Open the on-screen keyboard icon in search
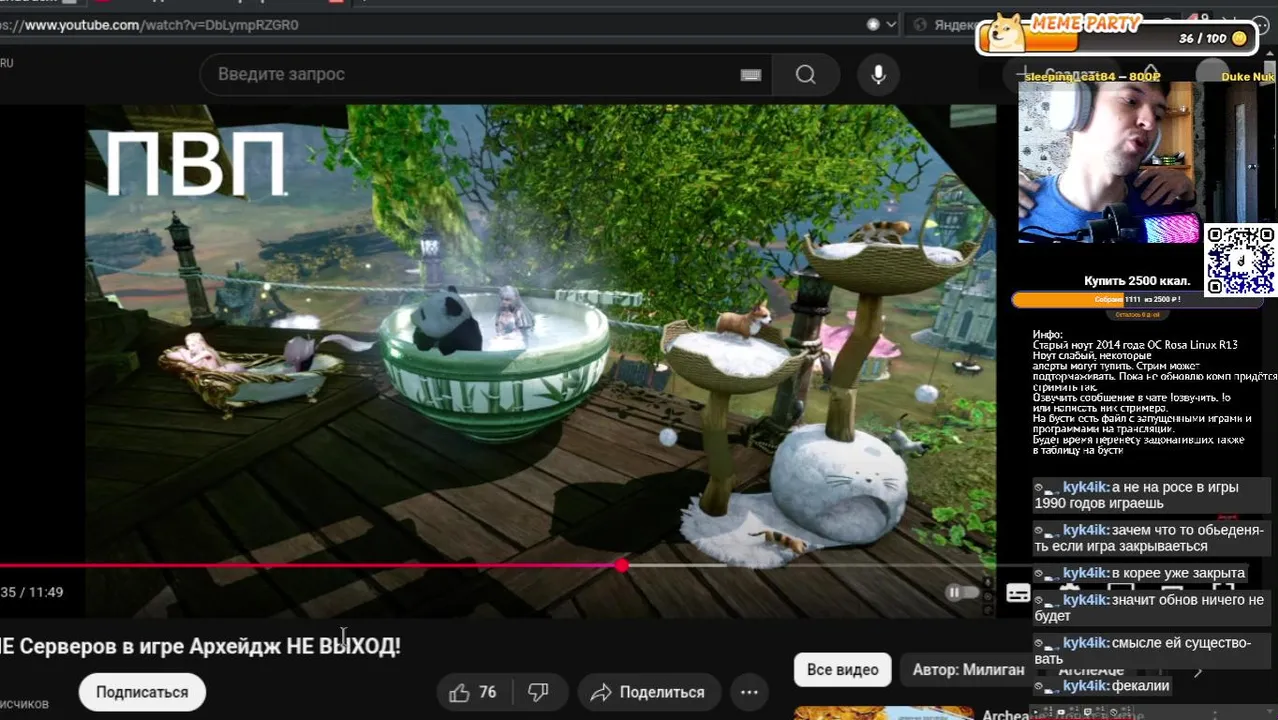The width and height of the screenshot is (1278, 720). click(750, 75)
